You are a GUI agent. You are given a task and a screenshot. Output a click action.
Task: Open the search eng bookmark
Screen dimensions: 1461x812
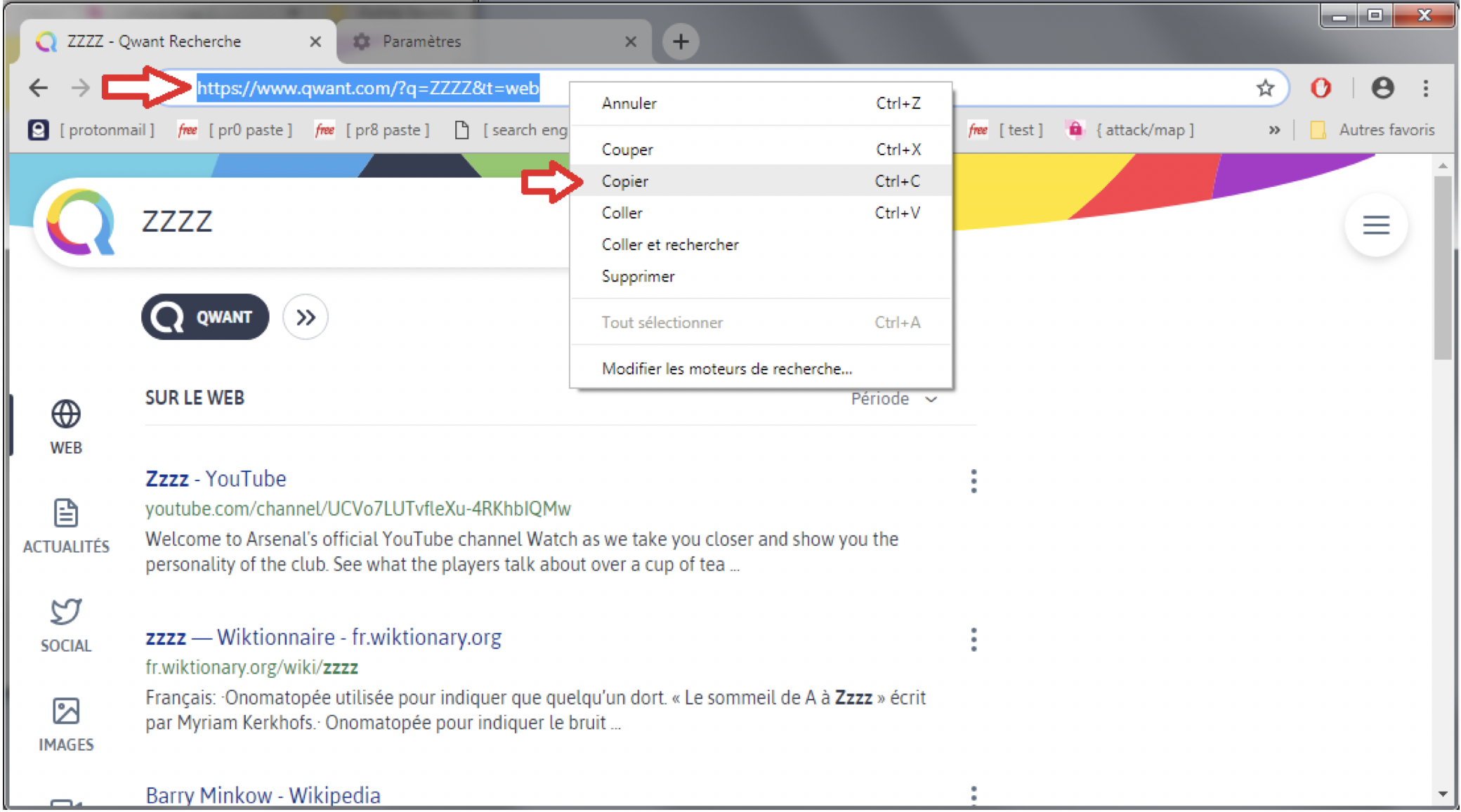point(511,130)
